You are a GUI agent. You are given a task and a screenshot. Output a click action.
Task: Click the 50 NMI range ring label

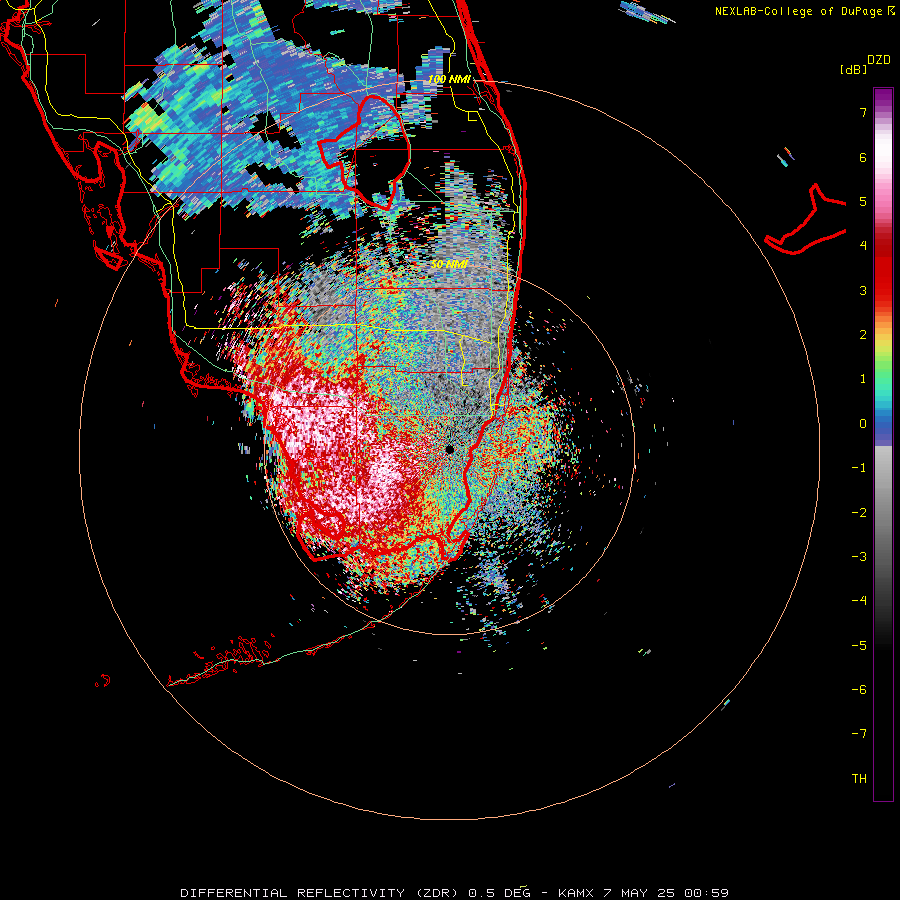click(449, 264)
